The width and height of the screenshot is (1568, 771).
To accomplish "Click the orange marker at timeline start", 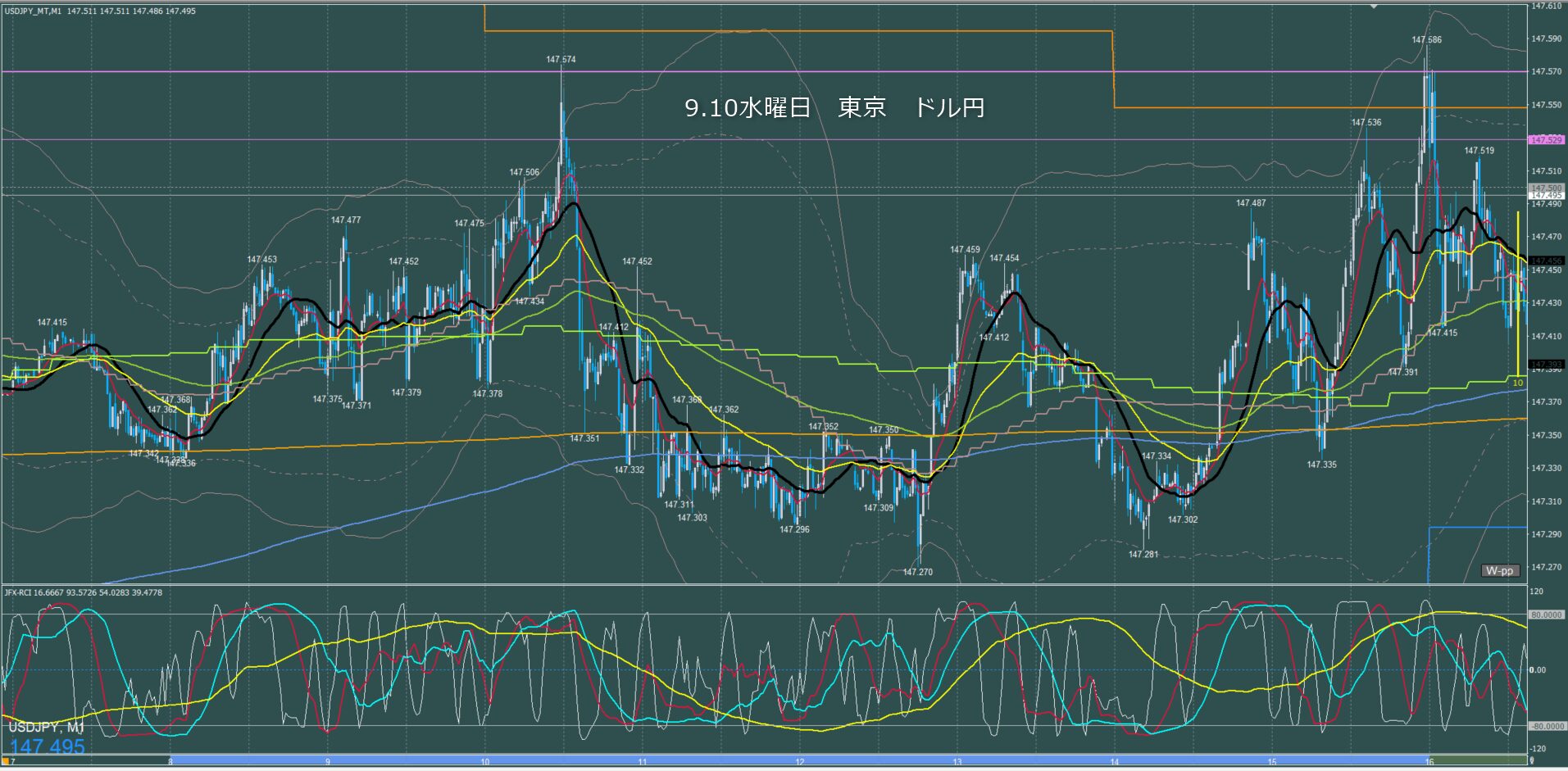I will (x=5, y=761).
